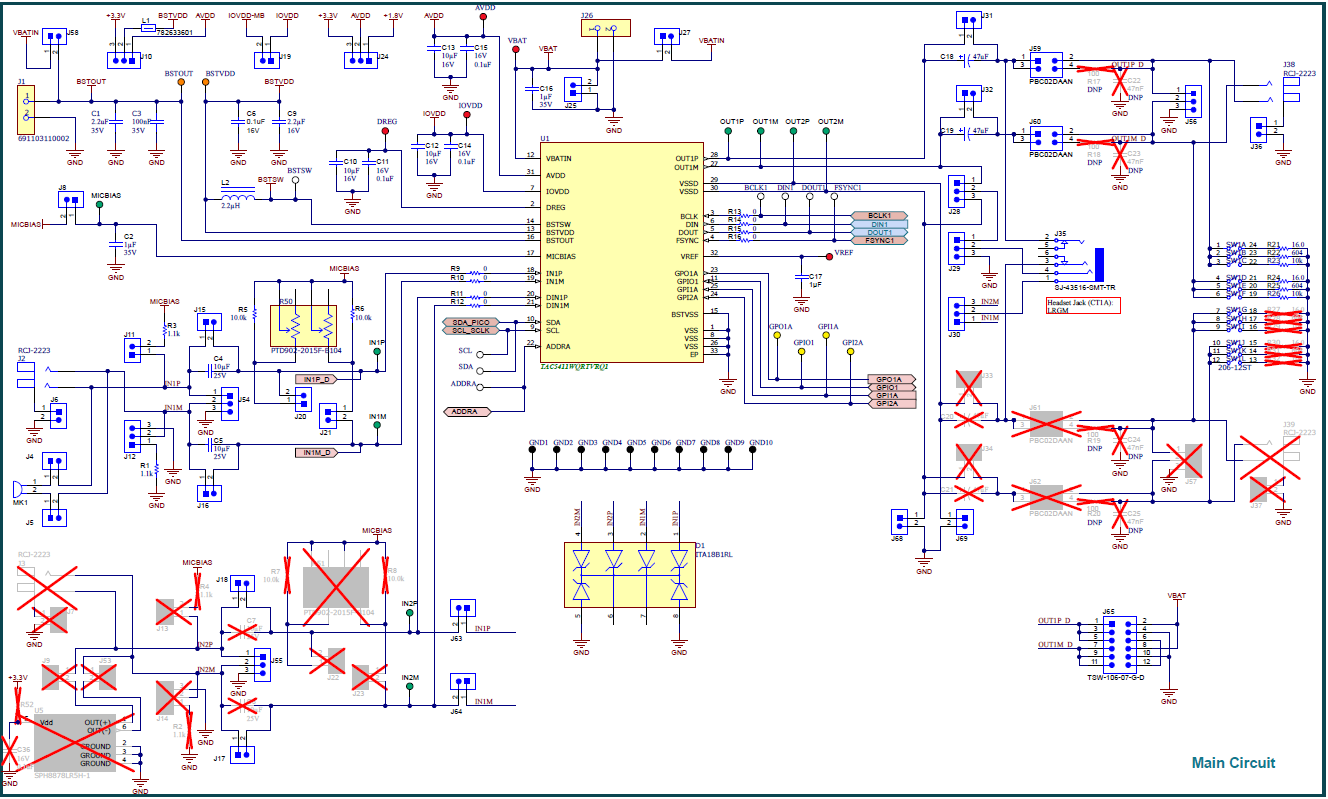
Task: Select the J56 three-pin header
Action: click(1192, 102)
